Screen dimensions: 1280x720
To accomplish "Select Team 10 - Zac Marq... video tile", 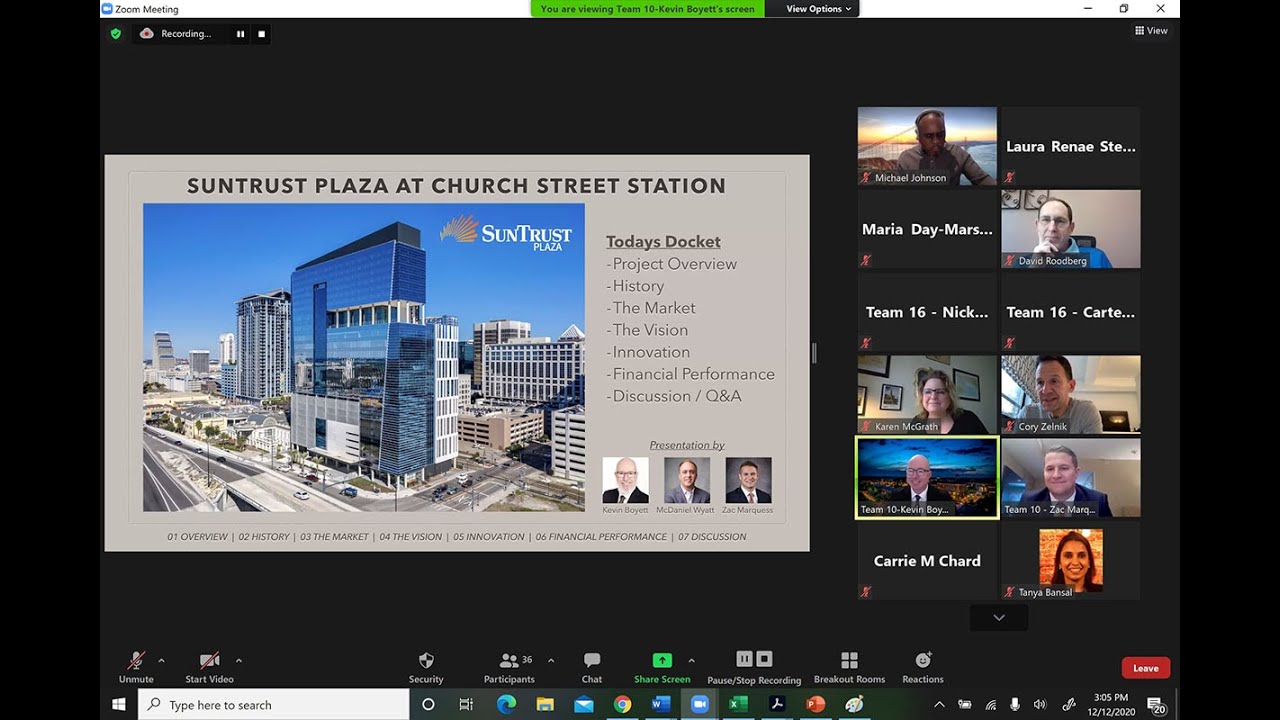I will 1071,478.
